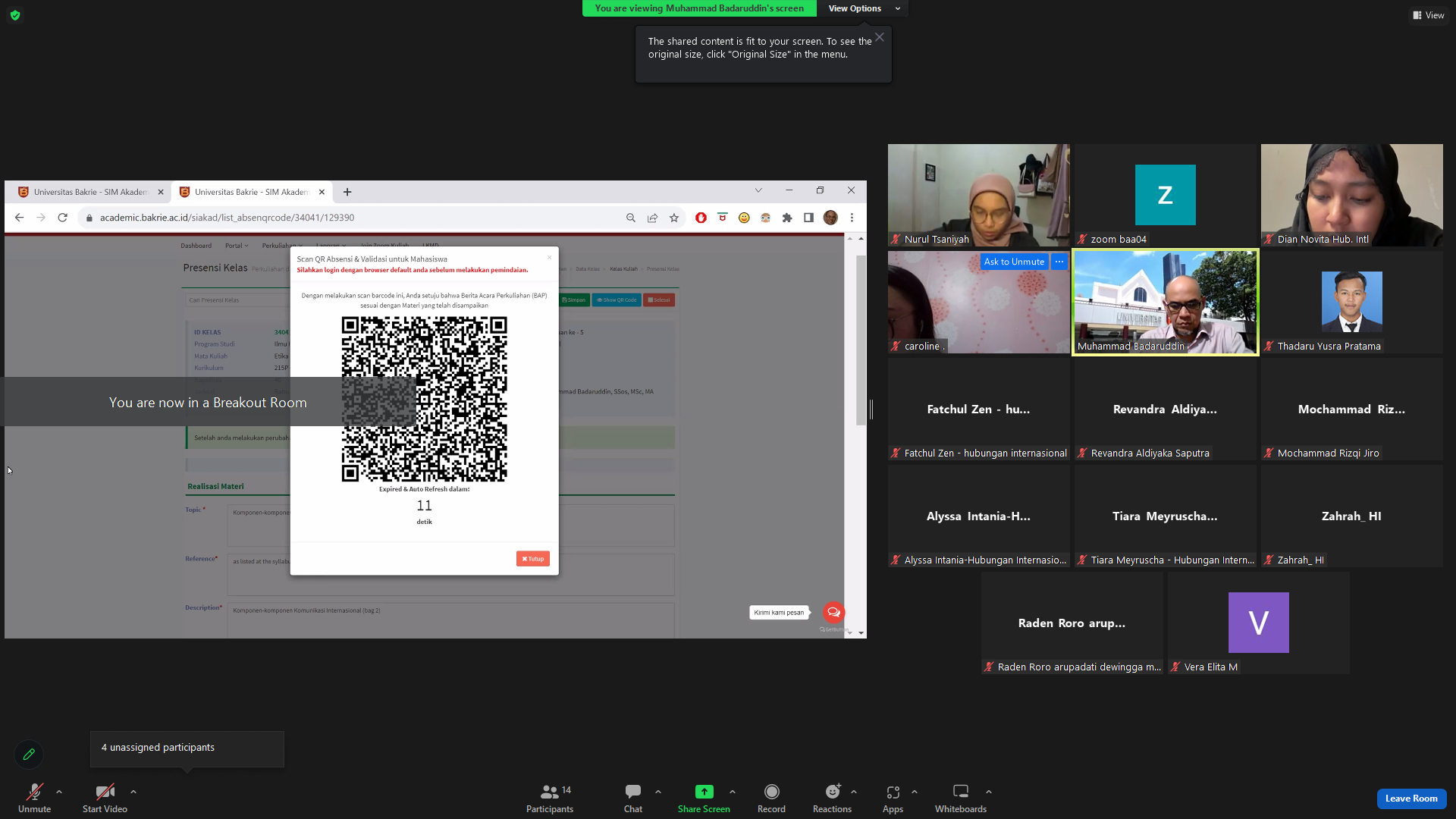Expand the caret next to Share Screen
1456x819 pixels.
click(x=733, y=792)
